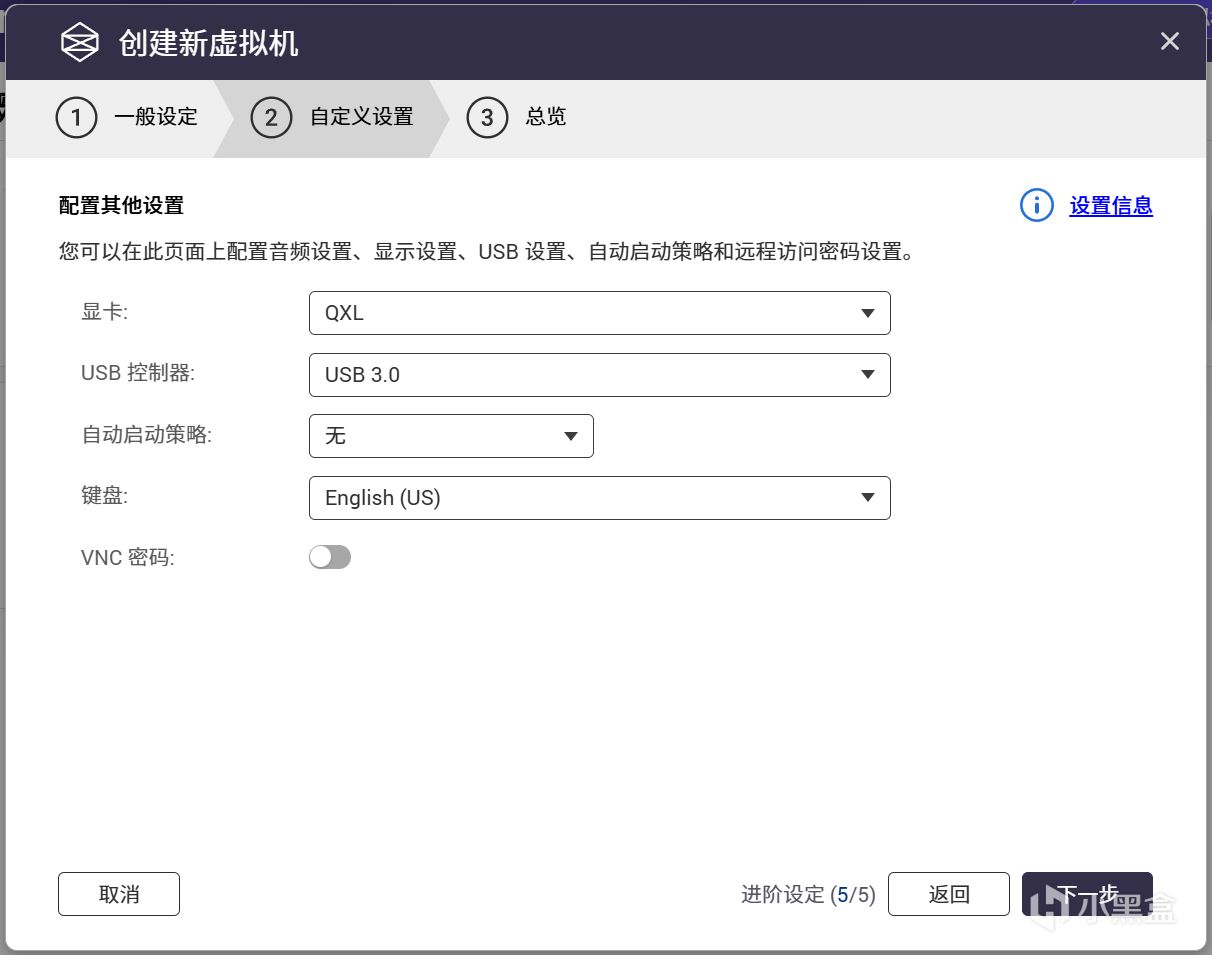The width and height of the screenshot is (1212, 955).
Task: Click the 返回 button
Action: 948,894
